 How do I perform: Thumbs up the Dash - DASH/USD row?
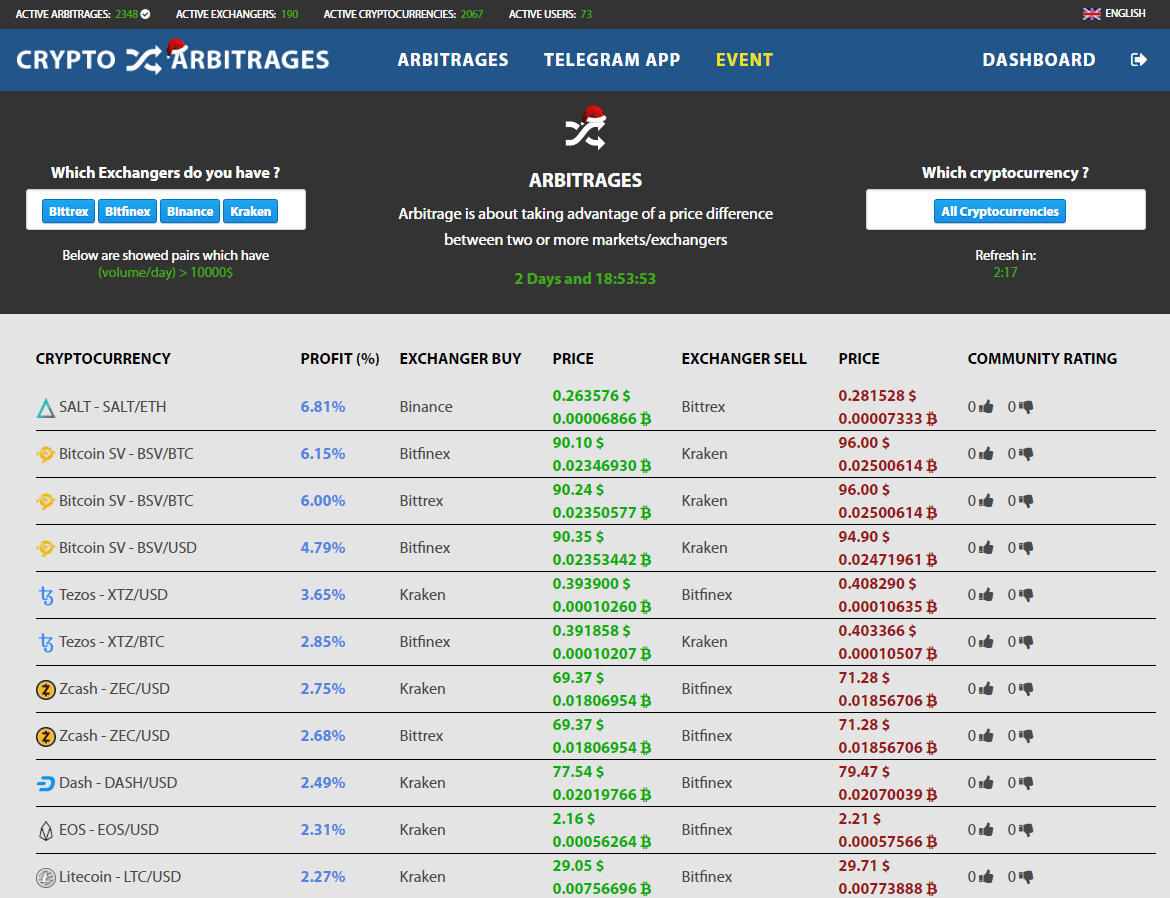click(x=986, y=783)
